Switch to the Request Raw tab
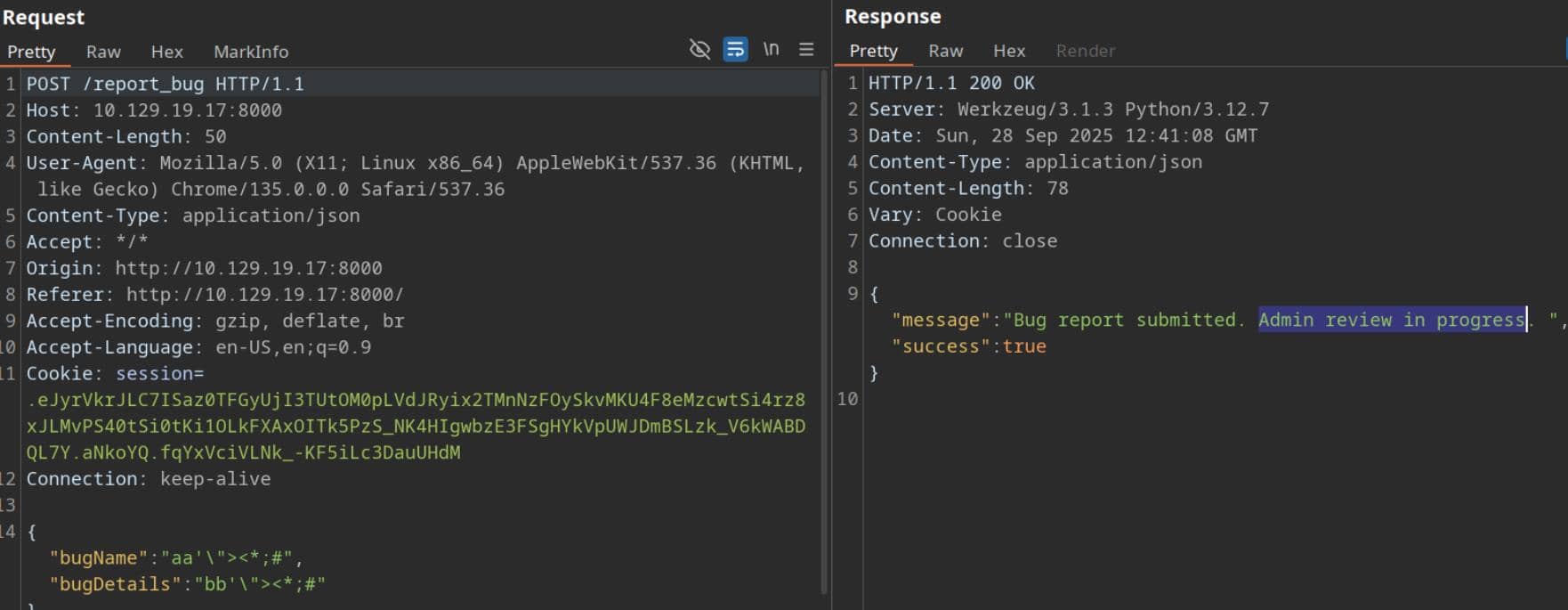Viewport: 1568px width, 610px height. [x=103, y=52]
